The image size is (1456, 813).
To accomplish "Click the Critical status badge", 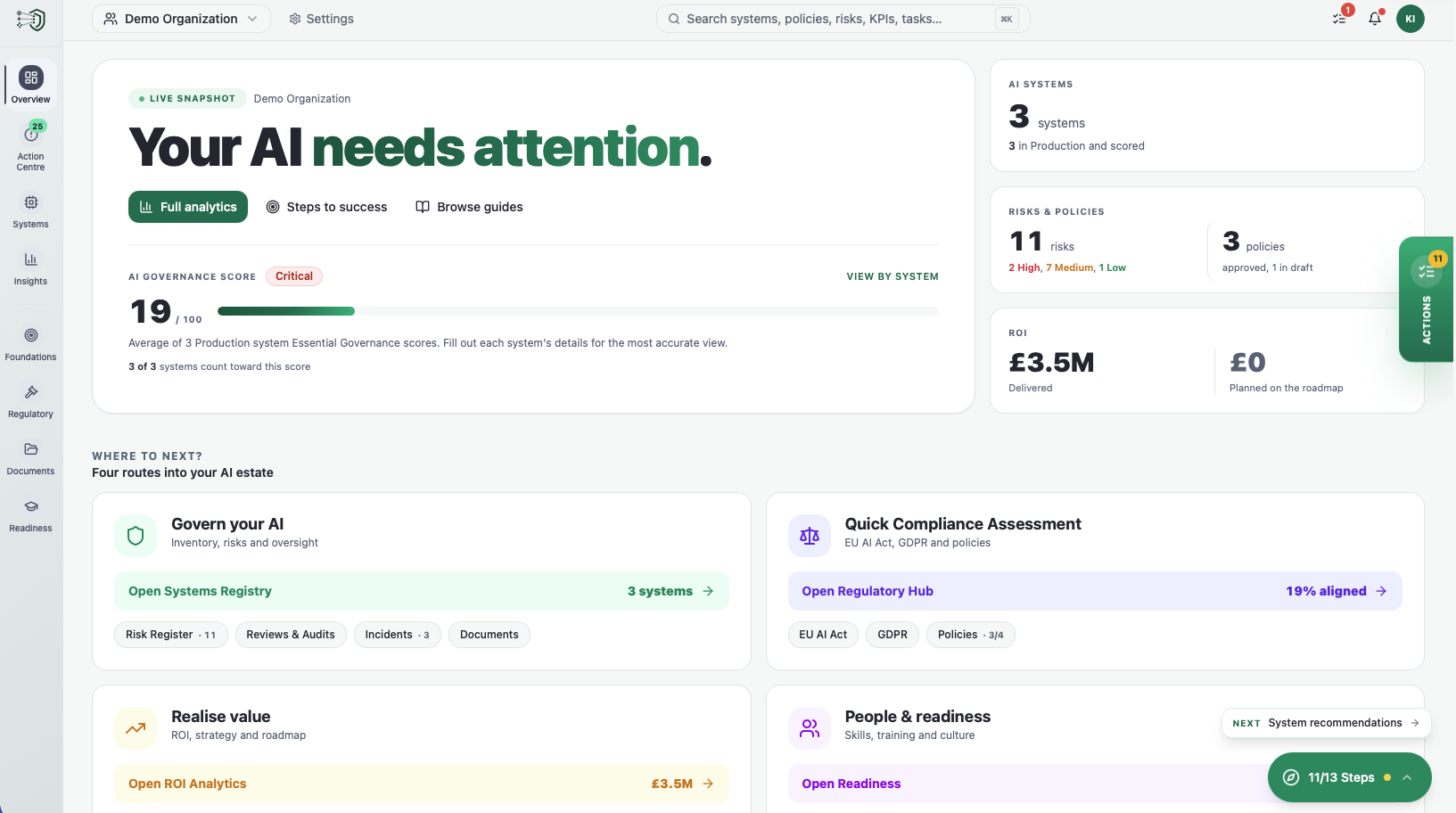I will [x=294, y=276].
